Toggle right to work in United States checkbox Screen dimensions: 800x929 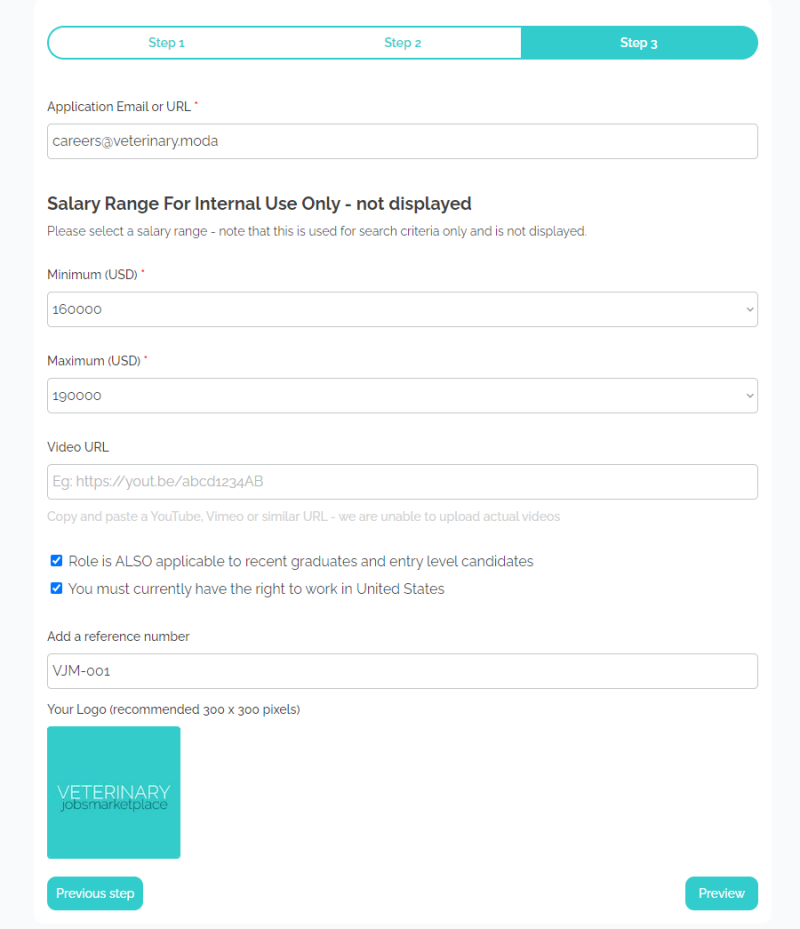tap(57, 589)
